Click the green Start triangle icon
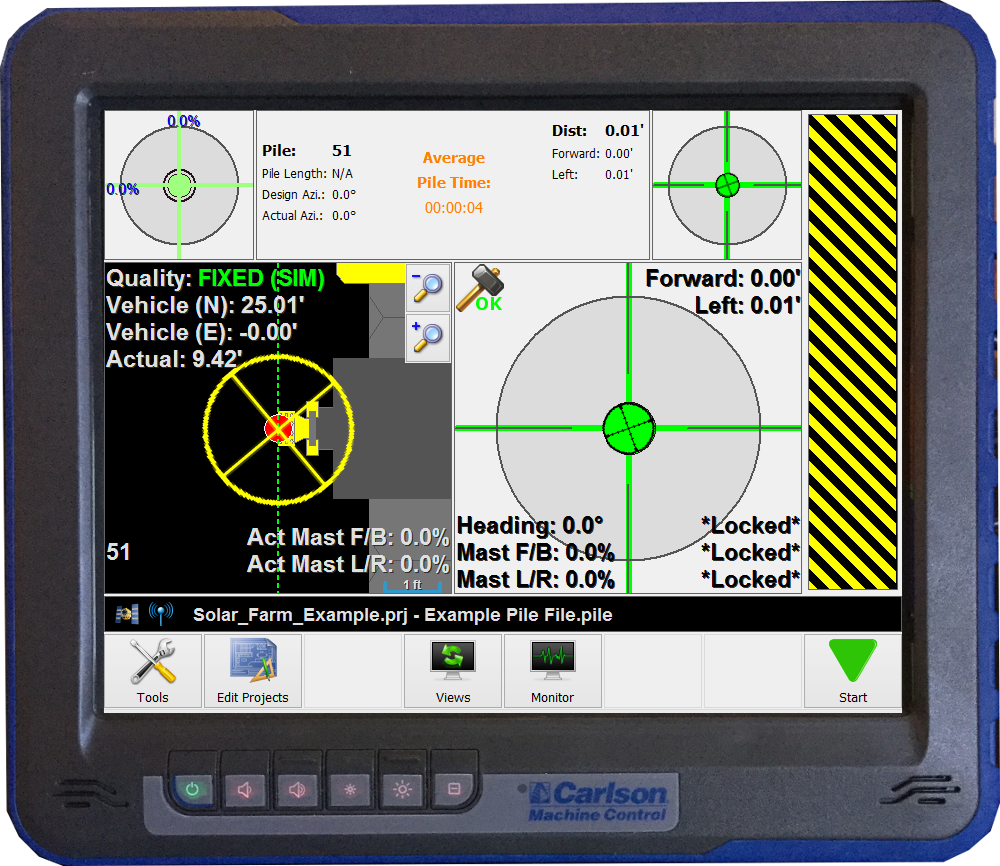The height and width of the screenshot is (866, 1000). (x=851, y=661)
